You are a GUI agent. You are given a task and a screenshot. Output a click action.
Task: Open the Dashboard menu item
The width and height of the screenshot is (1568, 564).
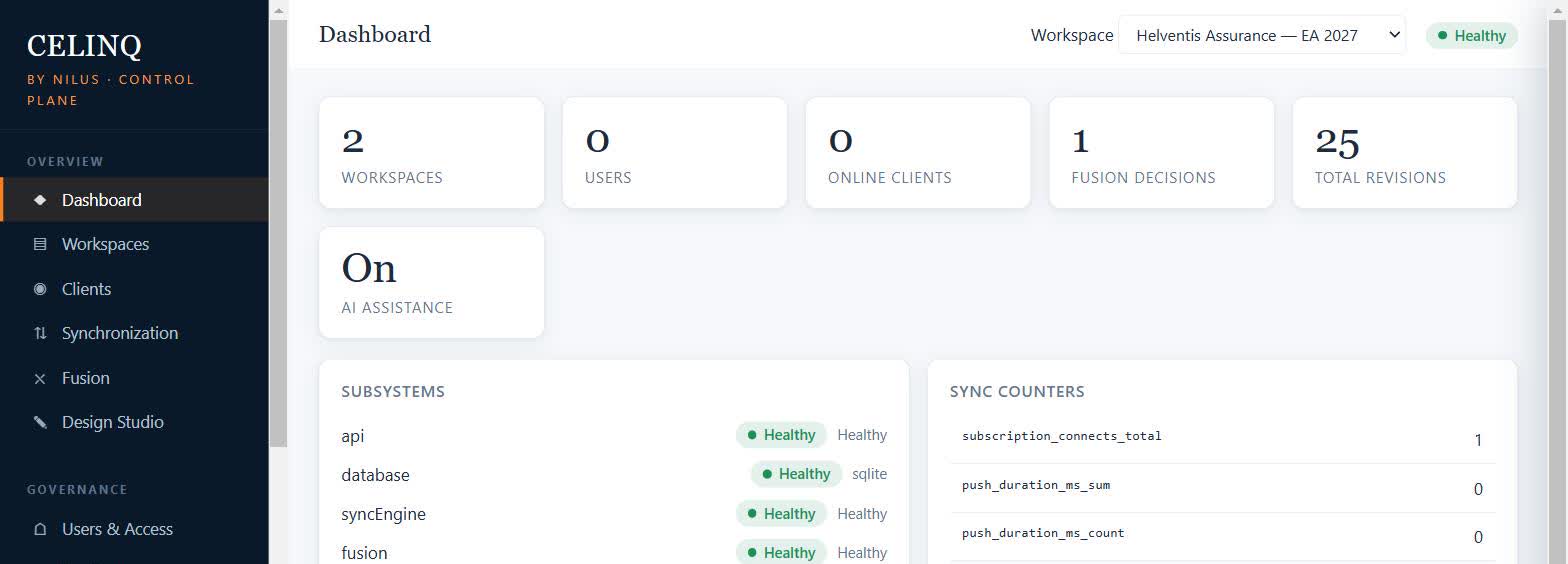[x=135, y=200]
